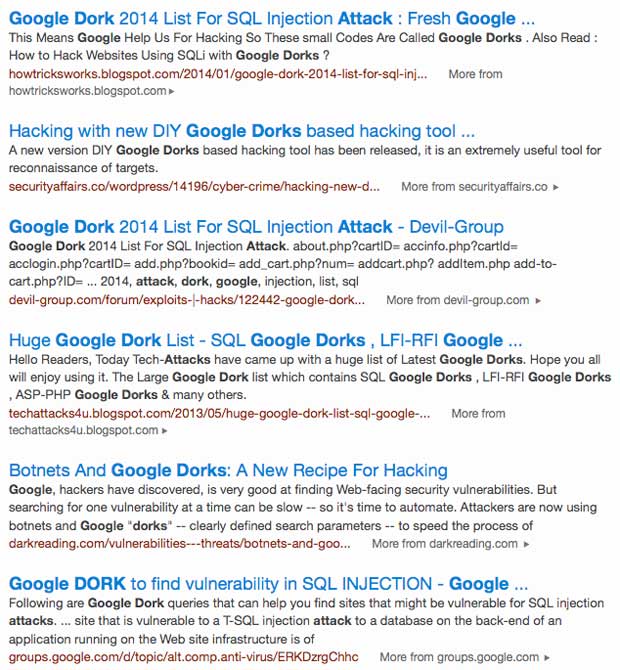This screenshot has height=670, width=620.
Task: Open 'Google DORK to find vulnerability' result title
Action: pyautogui.click(x=268, y=584)
